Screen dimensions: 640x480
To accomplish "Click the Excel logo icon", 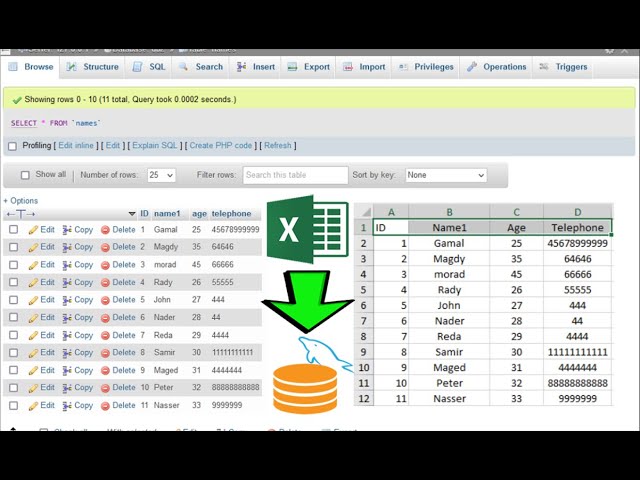I will coord(307,229).
